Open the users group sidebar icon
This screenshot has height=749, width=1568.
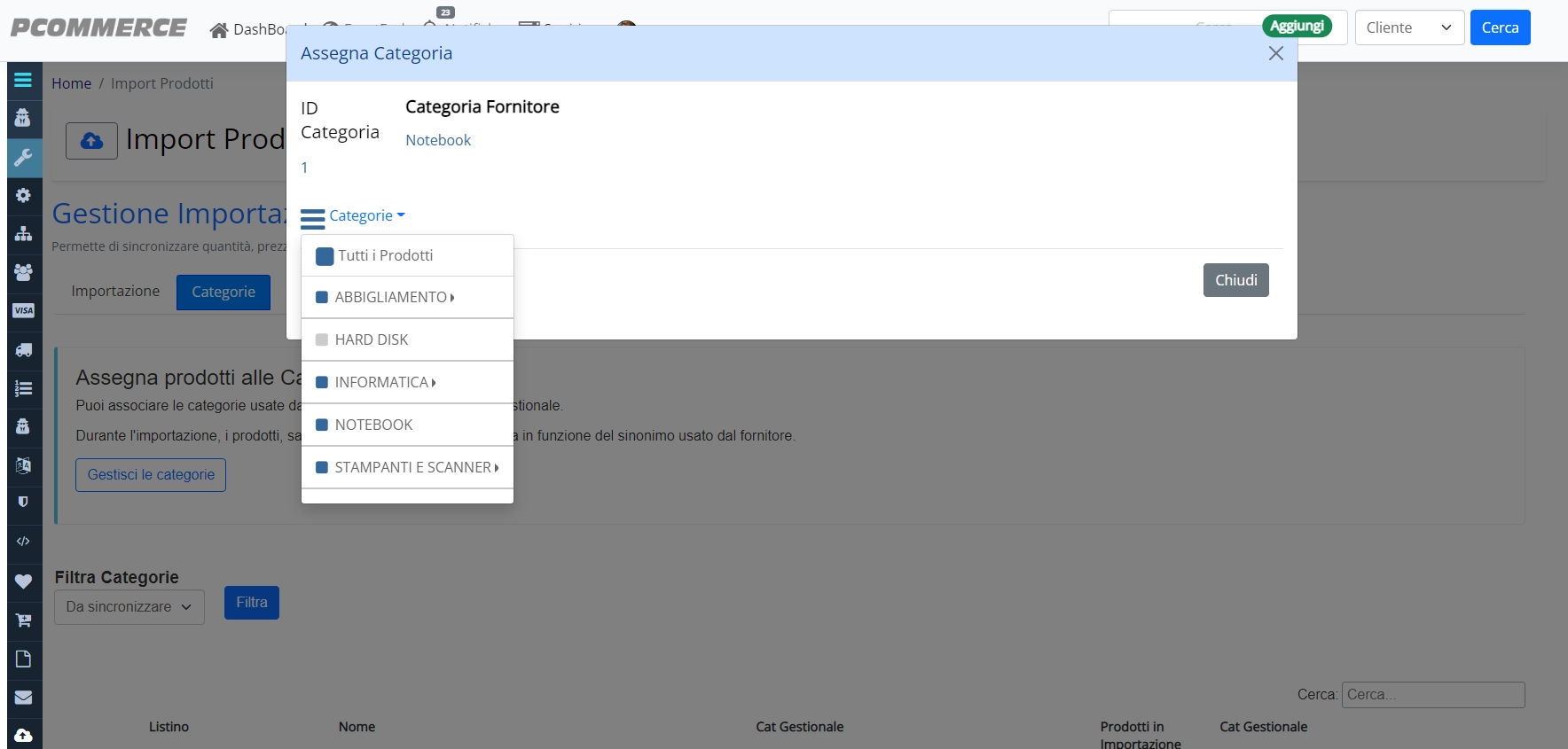coord(23,272)
